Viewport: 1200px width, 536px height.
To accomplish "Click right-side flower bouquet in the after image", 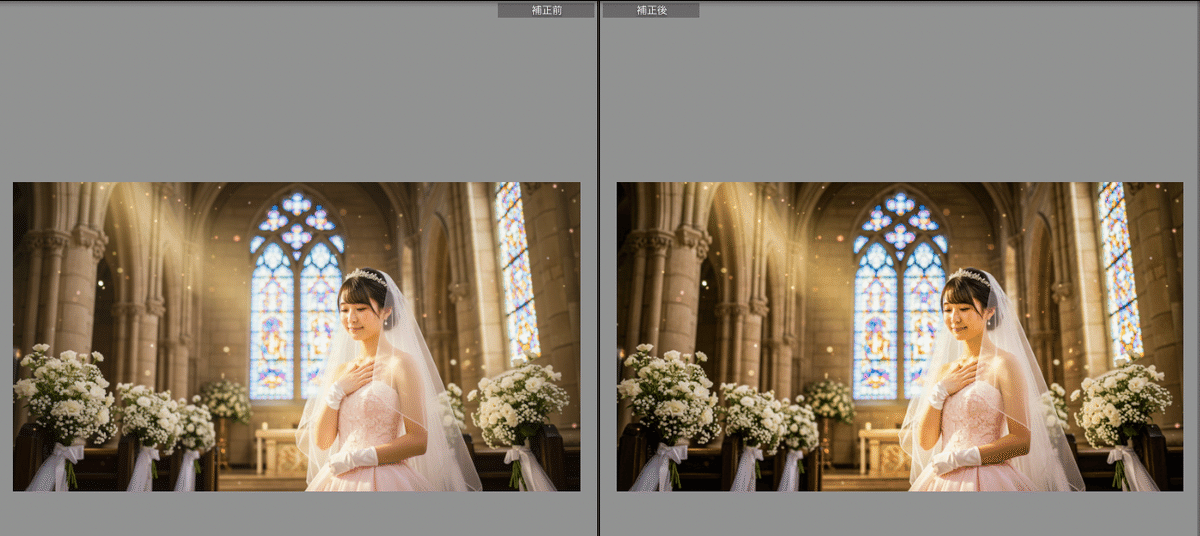I will (x=1120, y=402).
